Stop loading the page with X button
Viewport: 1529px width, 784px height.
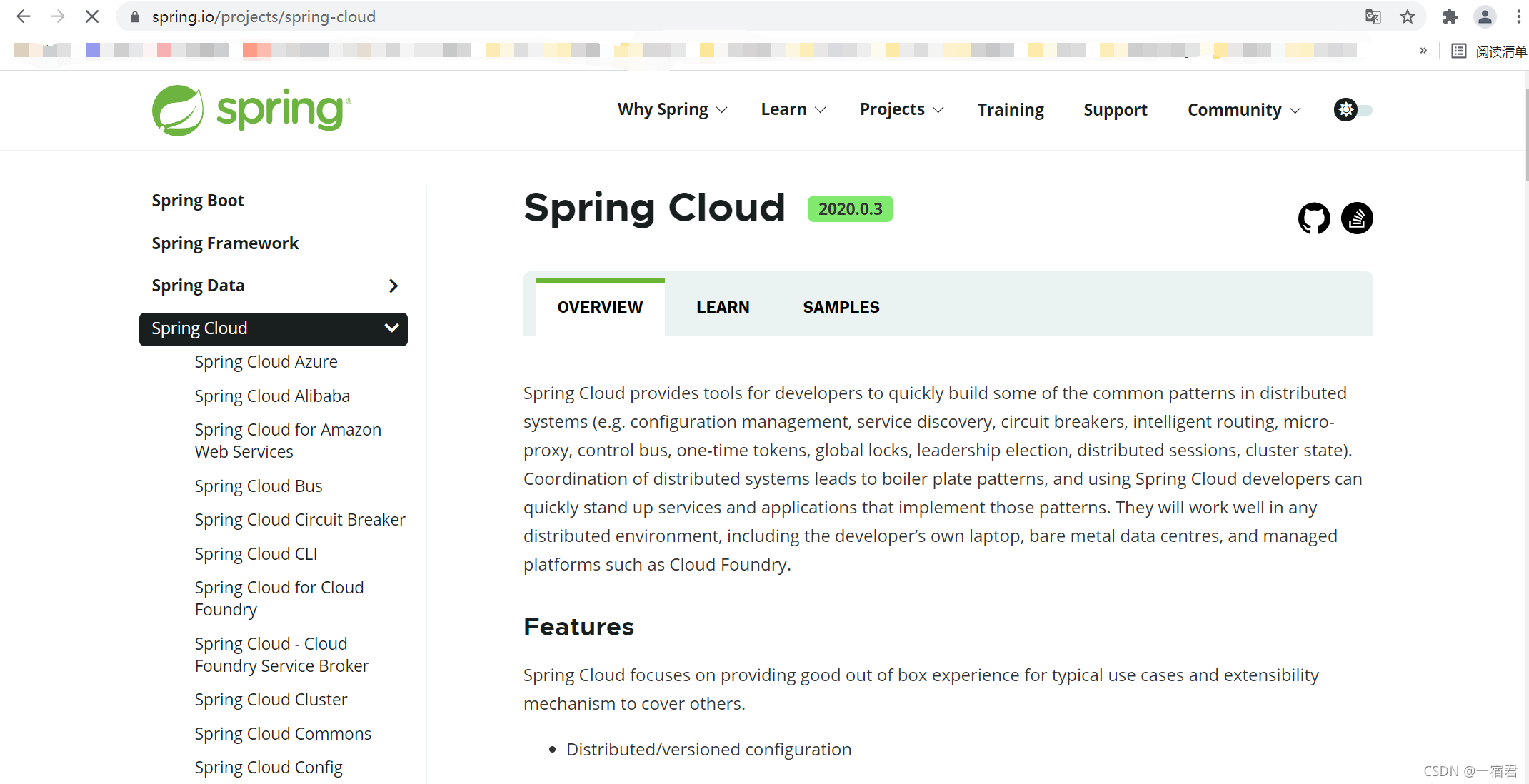tap(91, 16)
